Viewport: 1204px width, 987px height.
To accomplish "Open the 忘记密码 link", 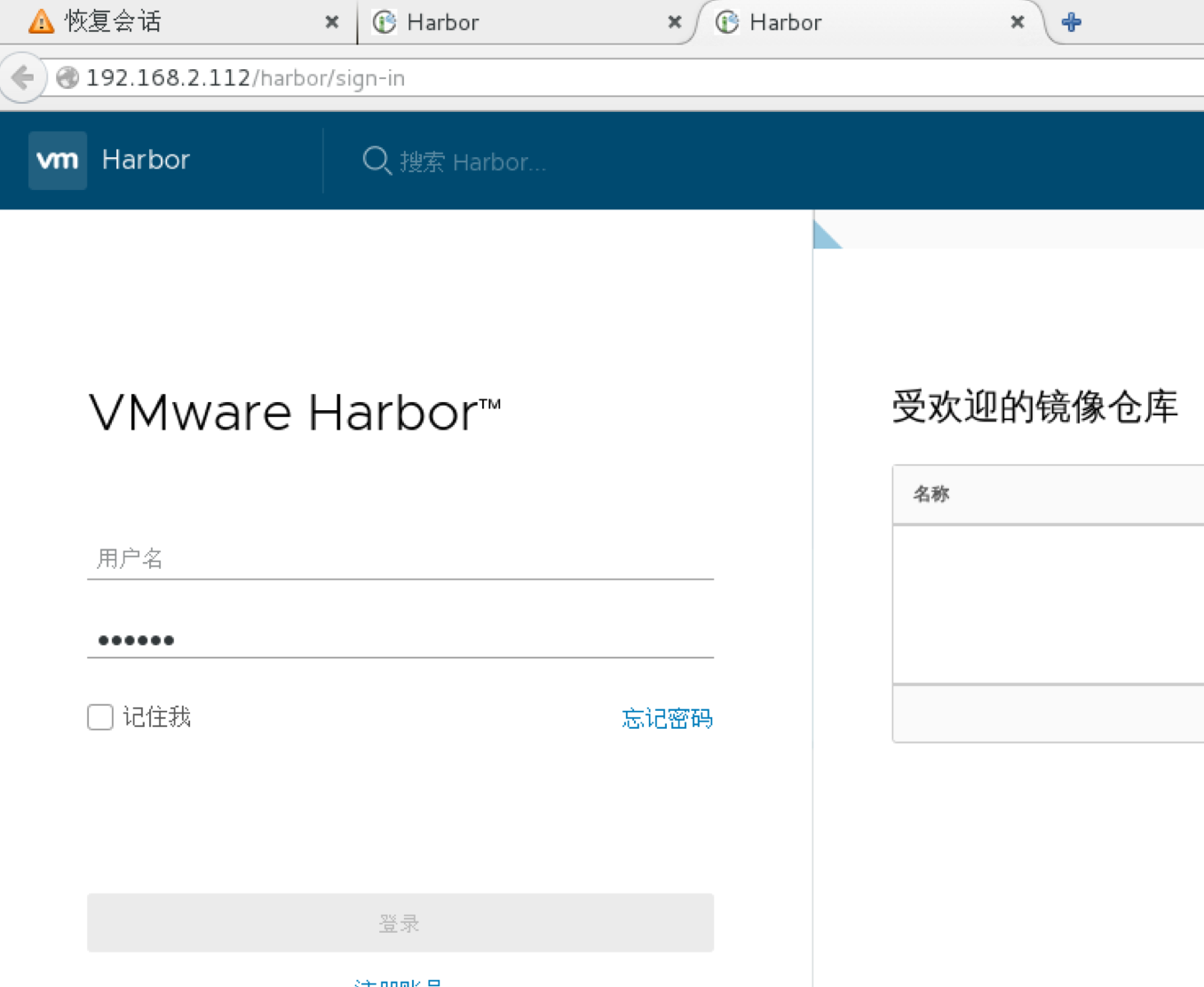I will (x=667, y=718).
